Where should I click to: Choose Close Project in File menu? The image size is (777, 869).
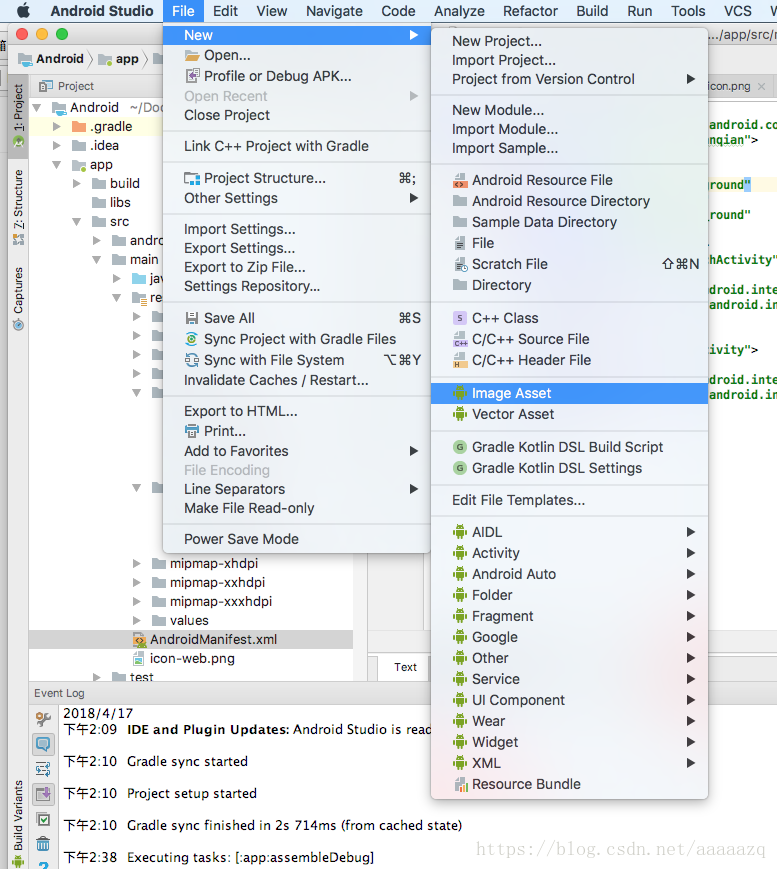297,115
